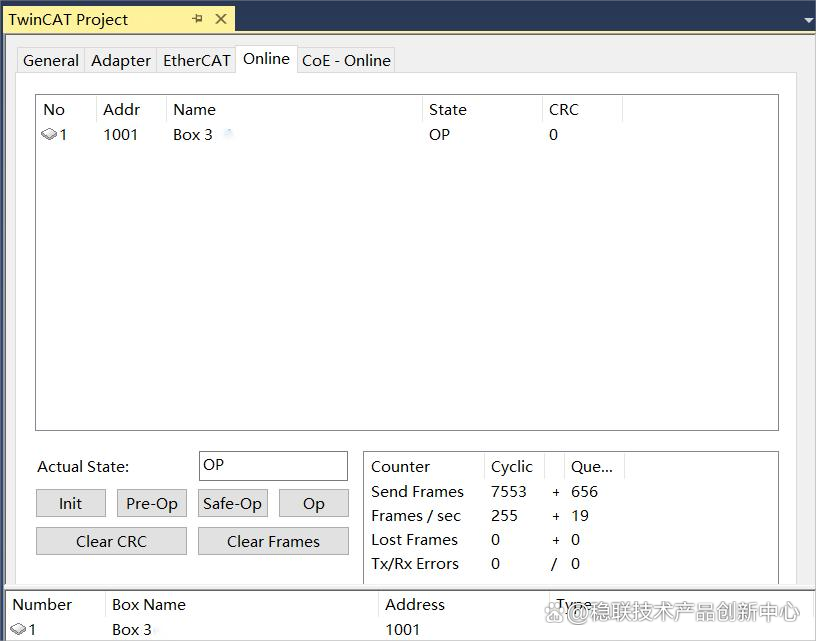
Task: Click the Actual State field showing OP
Action: coord(273,466)
